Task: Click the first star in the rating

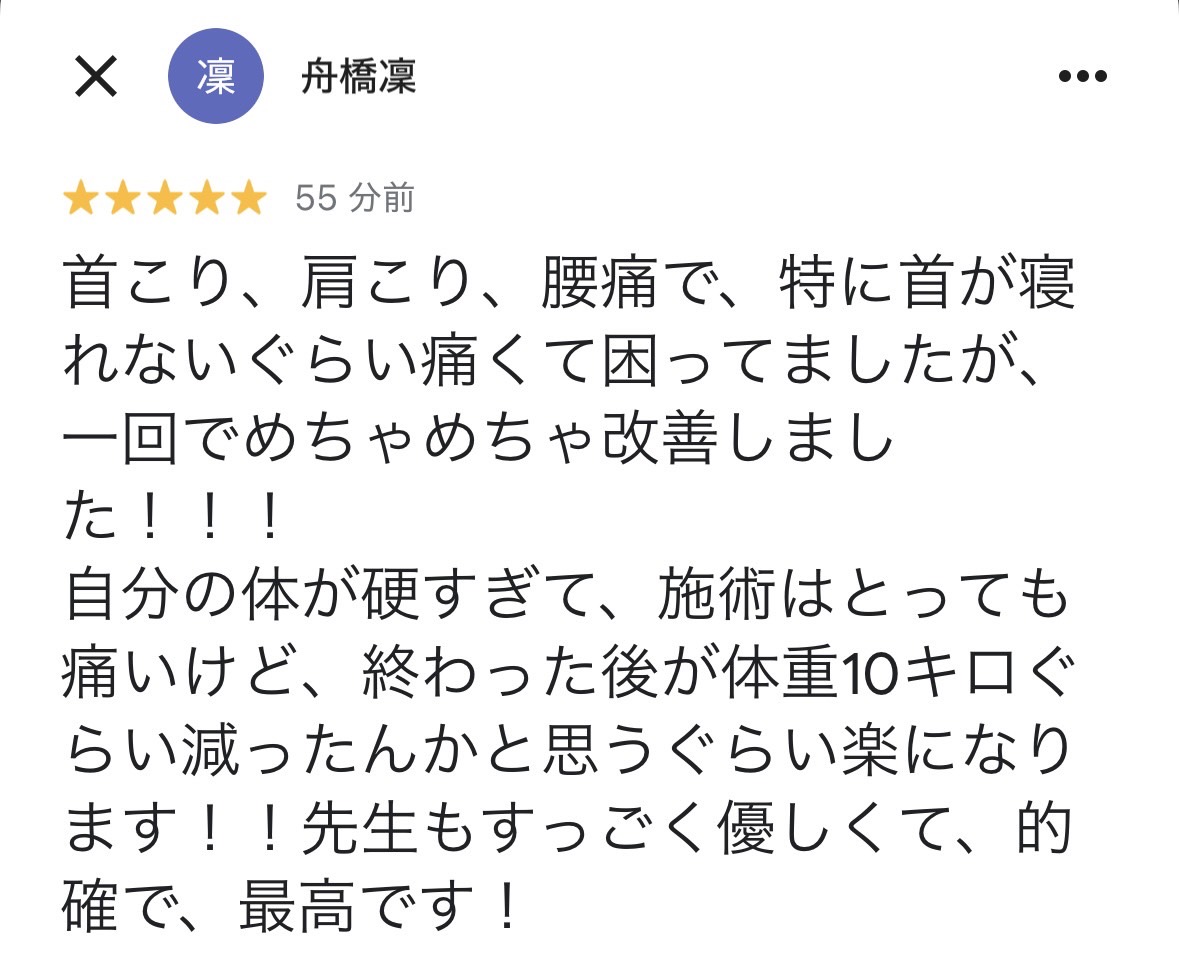Action: (x=79, y=200)
